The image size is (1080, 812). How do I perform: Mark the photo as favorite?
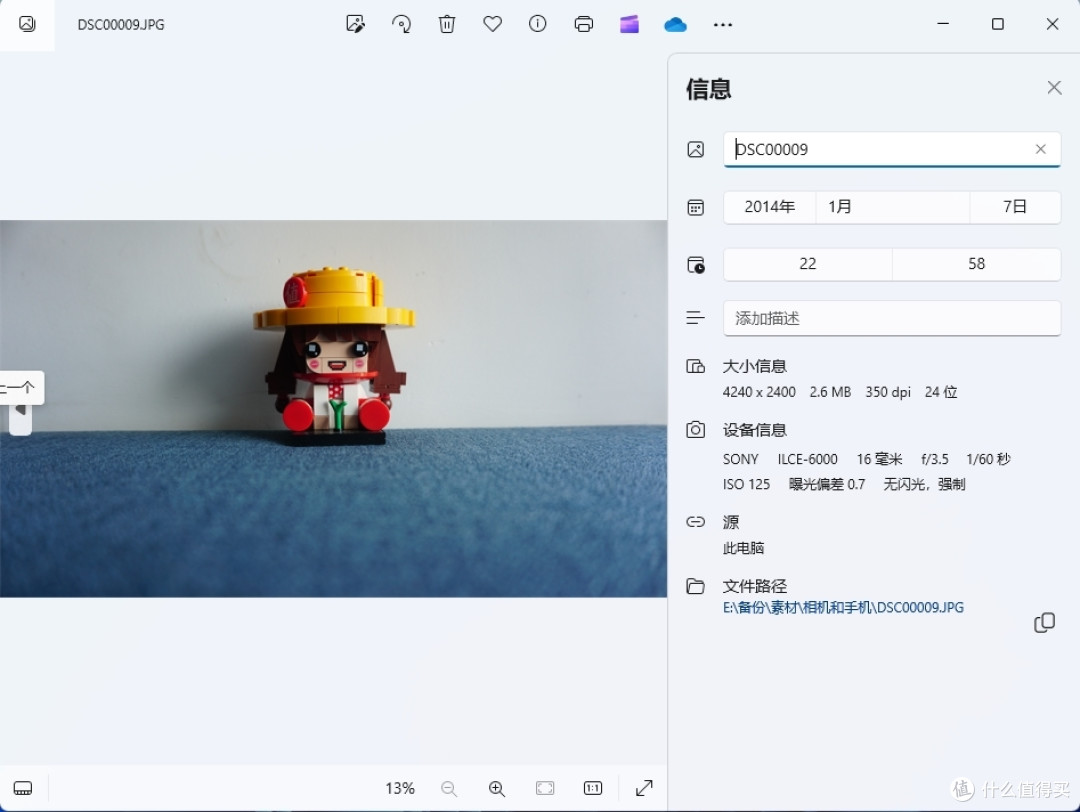[492, 24]
